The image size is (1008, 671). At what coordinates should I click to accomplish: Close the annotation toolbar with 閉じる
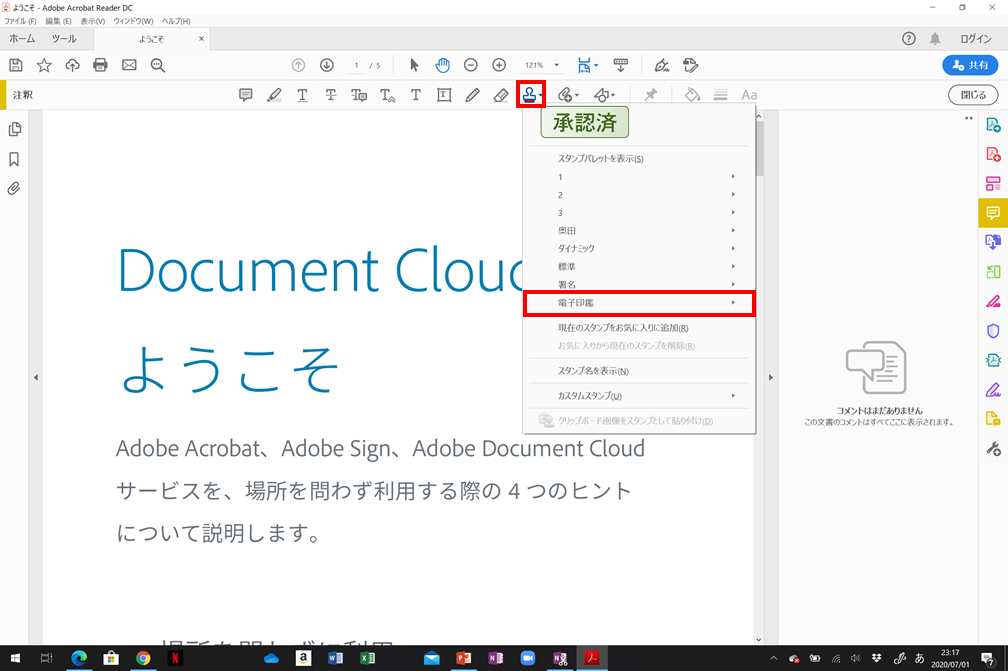[973, 95]
